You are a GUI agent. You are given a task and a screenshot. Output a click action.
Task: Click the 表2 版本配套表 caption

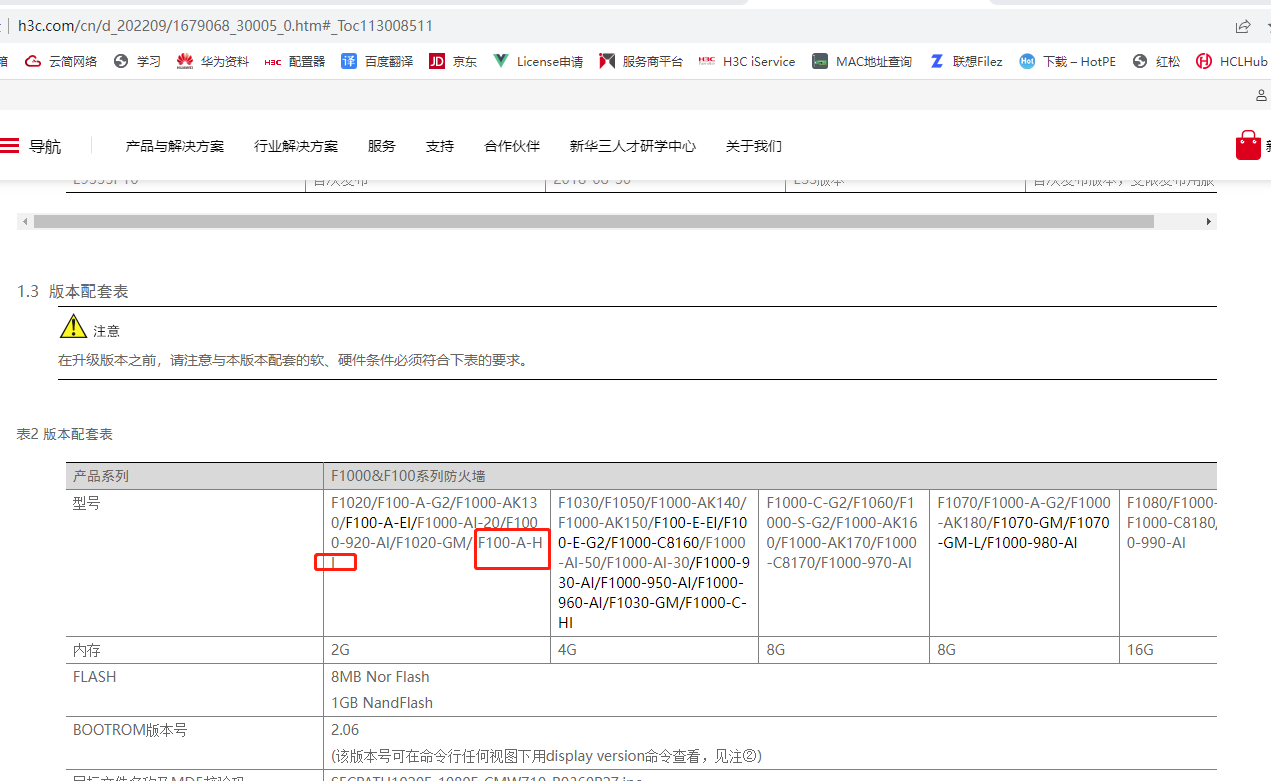65,434
